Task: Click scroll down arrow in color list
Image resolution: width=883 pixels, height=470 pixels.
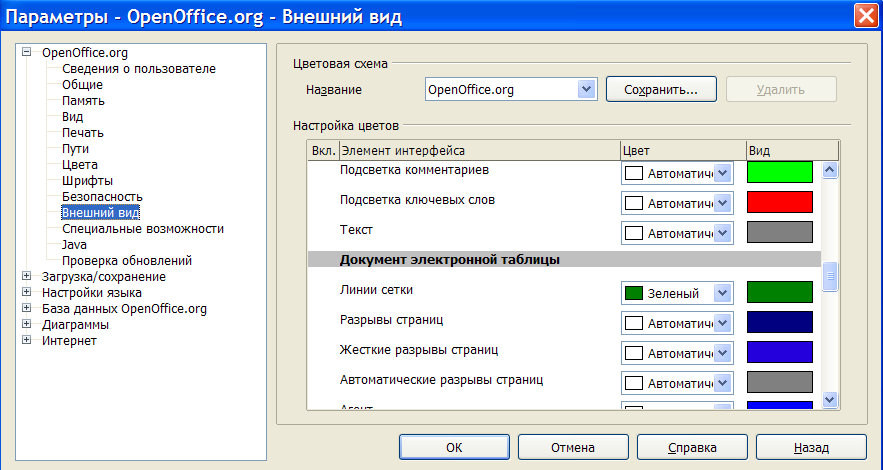Action: coord(830,400)
